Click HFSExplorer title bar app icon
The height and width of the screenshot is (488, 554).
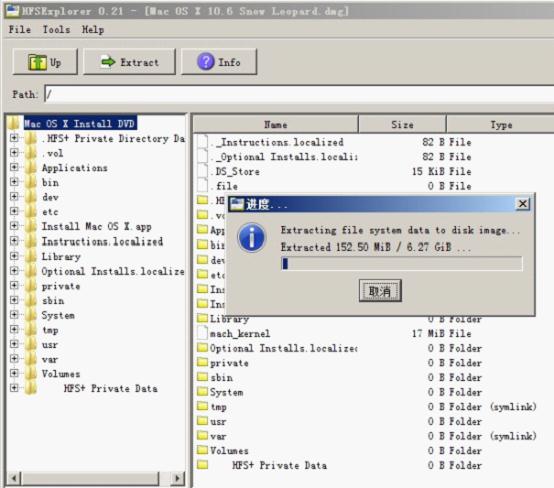pos(12,10)
